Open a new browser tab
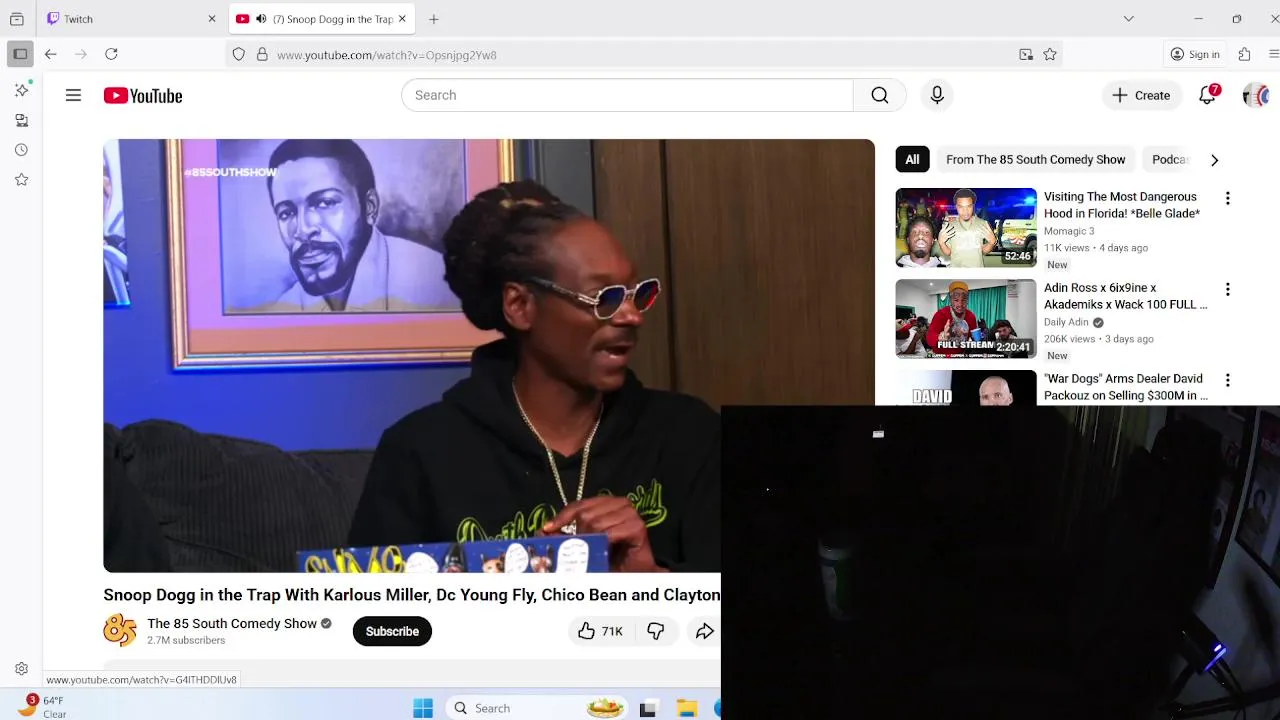This screenshot has width=1280, height=720. [x=433, y=19]
